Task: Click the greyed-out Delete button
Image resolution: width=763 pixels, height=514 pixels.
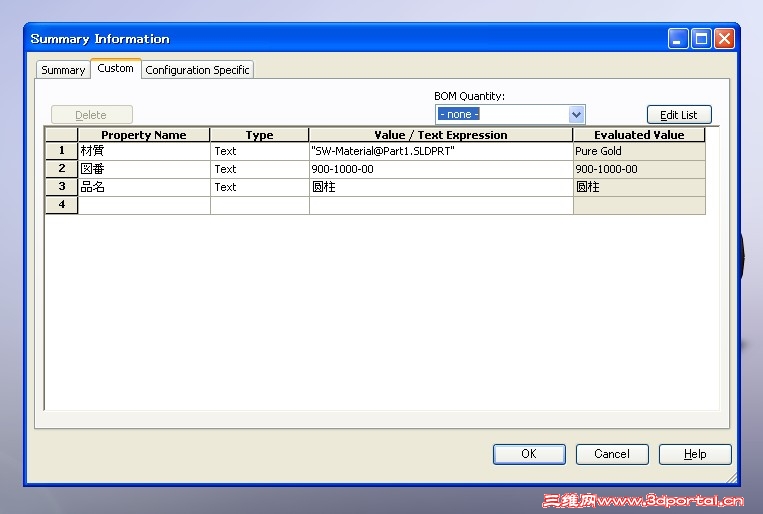Action: click(91, 115)
